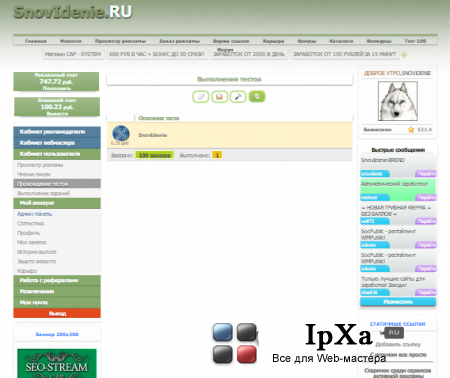Click the orange completed count badge 1
This screenshot has height=378, width=450.
(x=217, y=155)
